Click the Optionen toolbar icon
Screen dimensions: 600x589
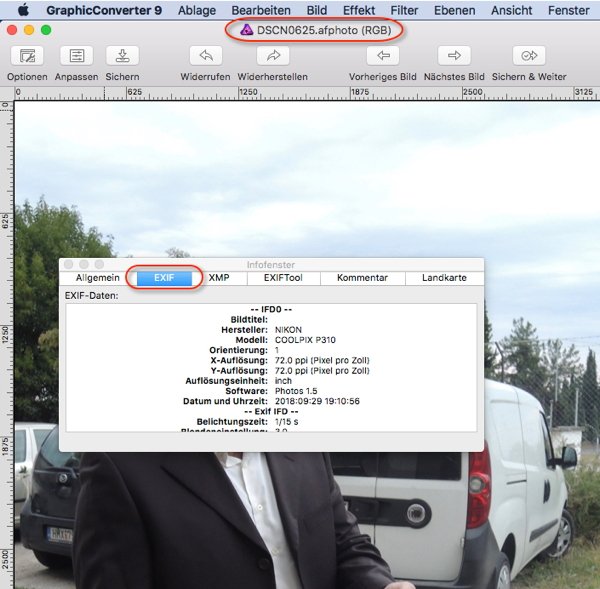point(27,56)
